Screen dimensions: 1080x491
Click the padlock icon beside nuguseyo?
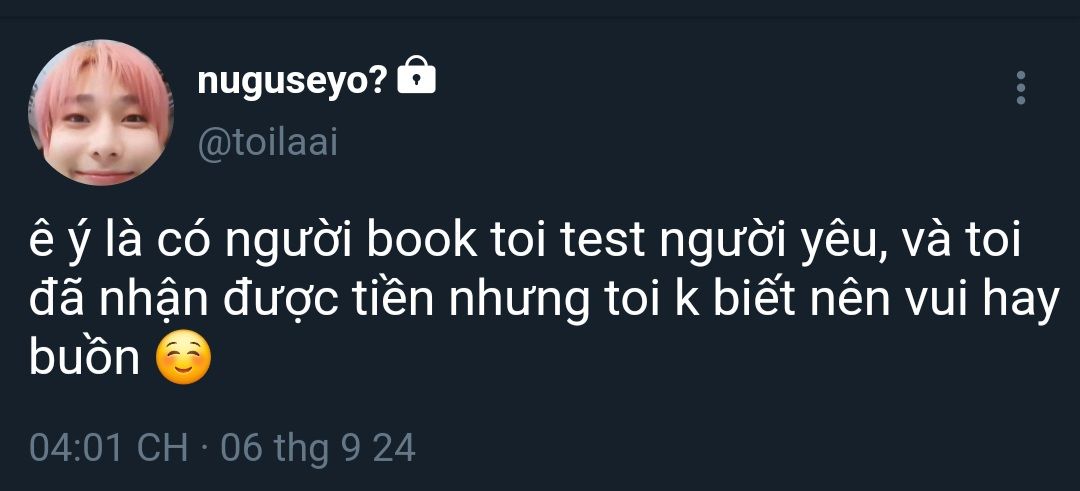[417, 74]
